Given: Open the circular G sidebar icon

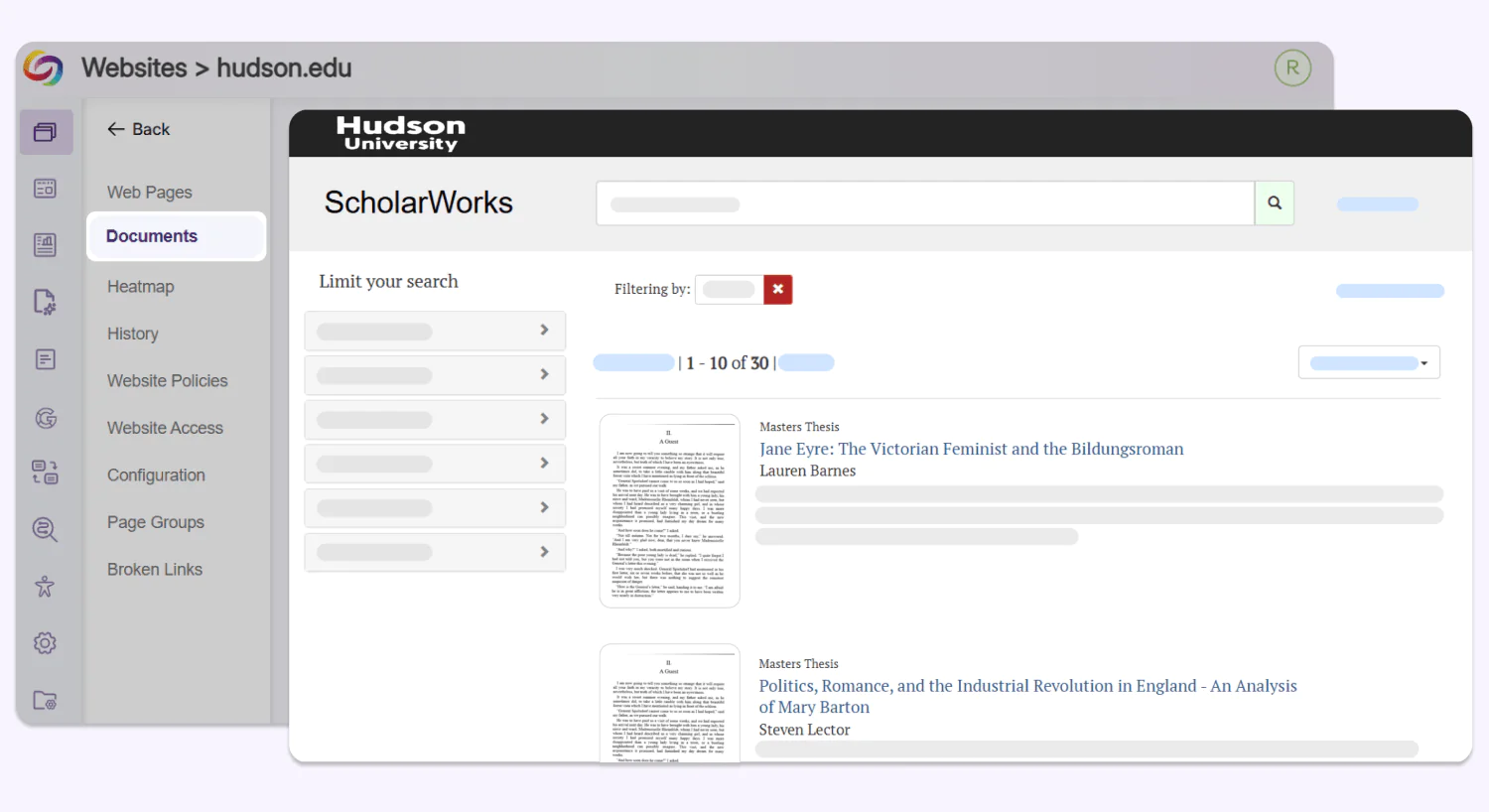Looking at the screenshot, I should pos(46,418).
